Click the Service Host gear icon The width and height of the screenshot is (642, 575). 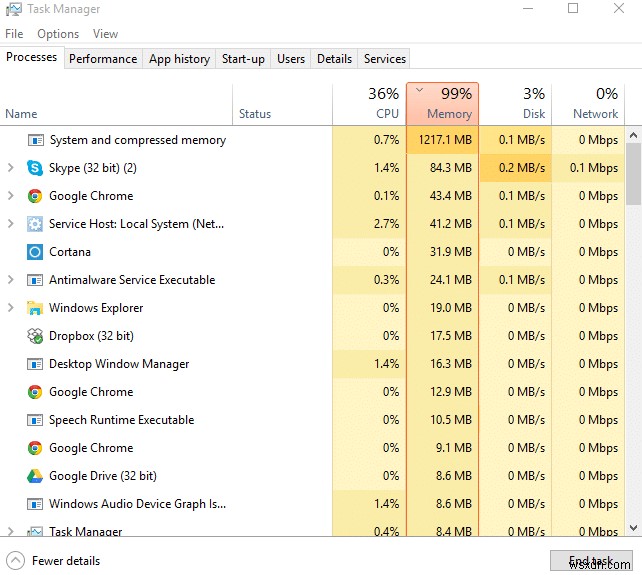tap(35, 224)
